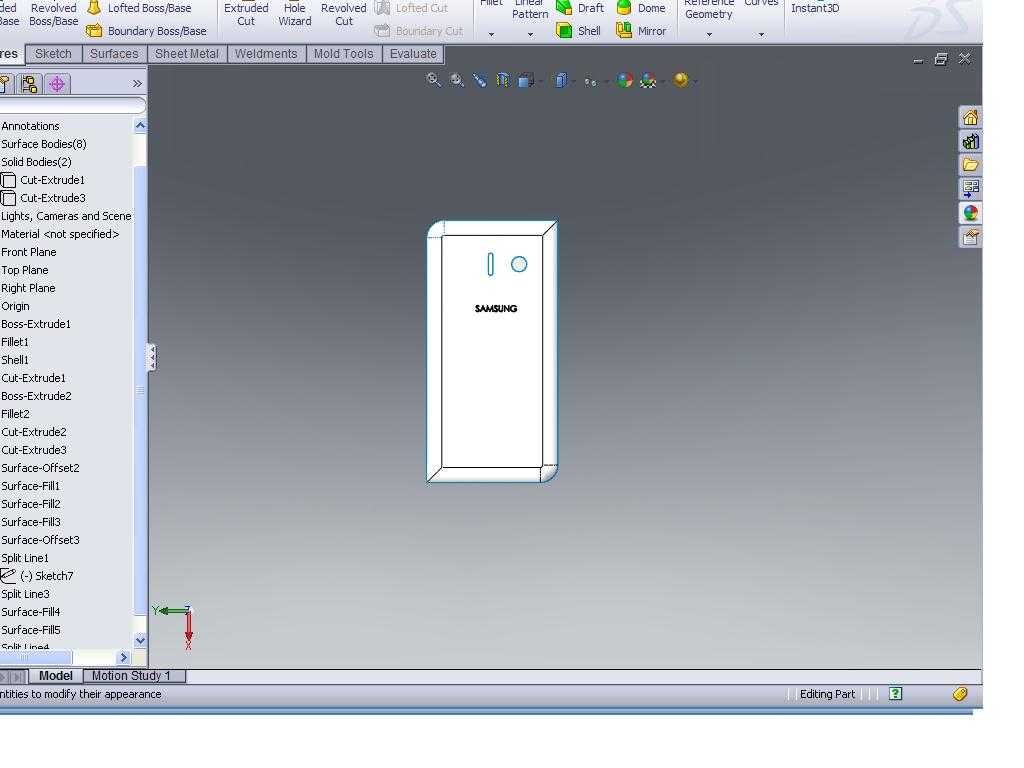Open the Display Style dropdown arrow
The height and width of the screenshot is (768, 1024).
[x=573, y=82]
